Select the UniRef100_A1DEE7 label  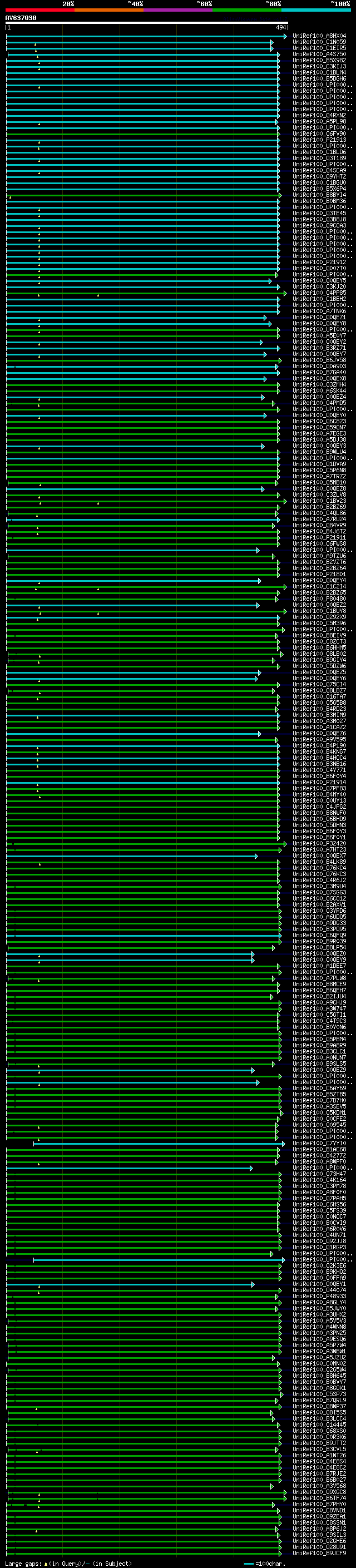319,966
